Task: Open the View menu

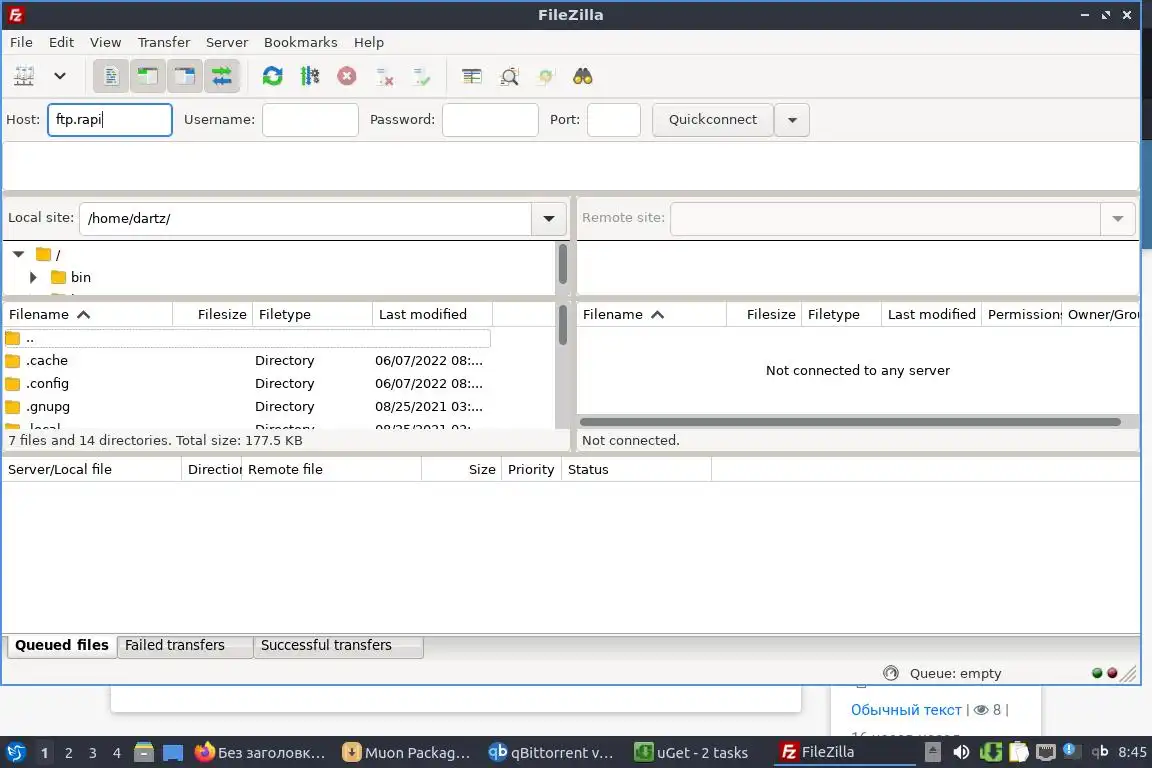Action: pos(105,43)
